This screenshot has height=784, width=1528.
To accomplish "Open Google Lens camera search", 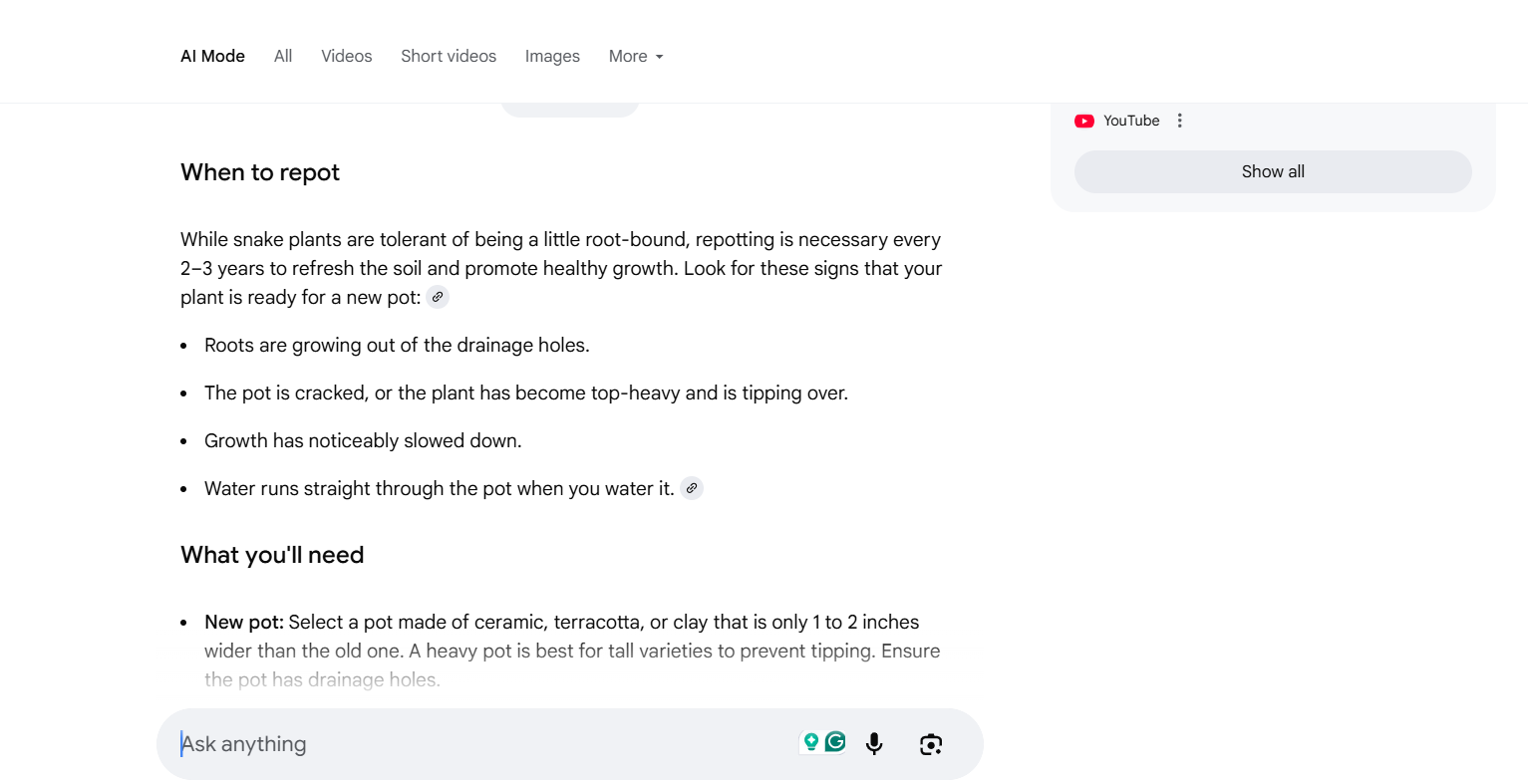I will pyautogui.click(x=930, y=743).
